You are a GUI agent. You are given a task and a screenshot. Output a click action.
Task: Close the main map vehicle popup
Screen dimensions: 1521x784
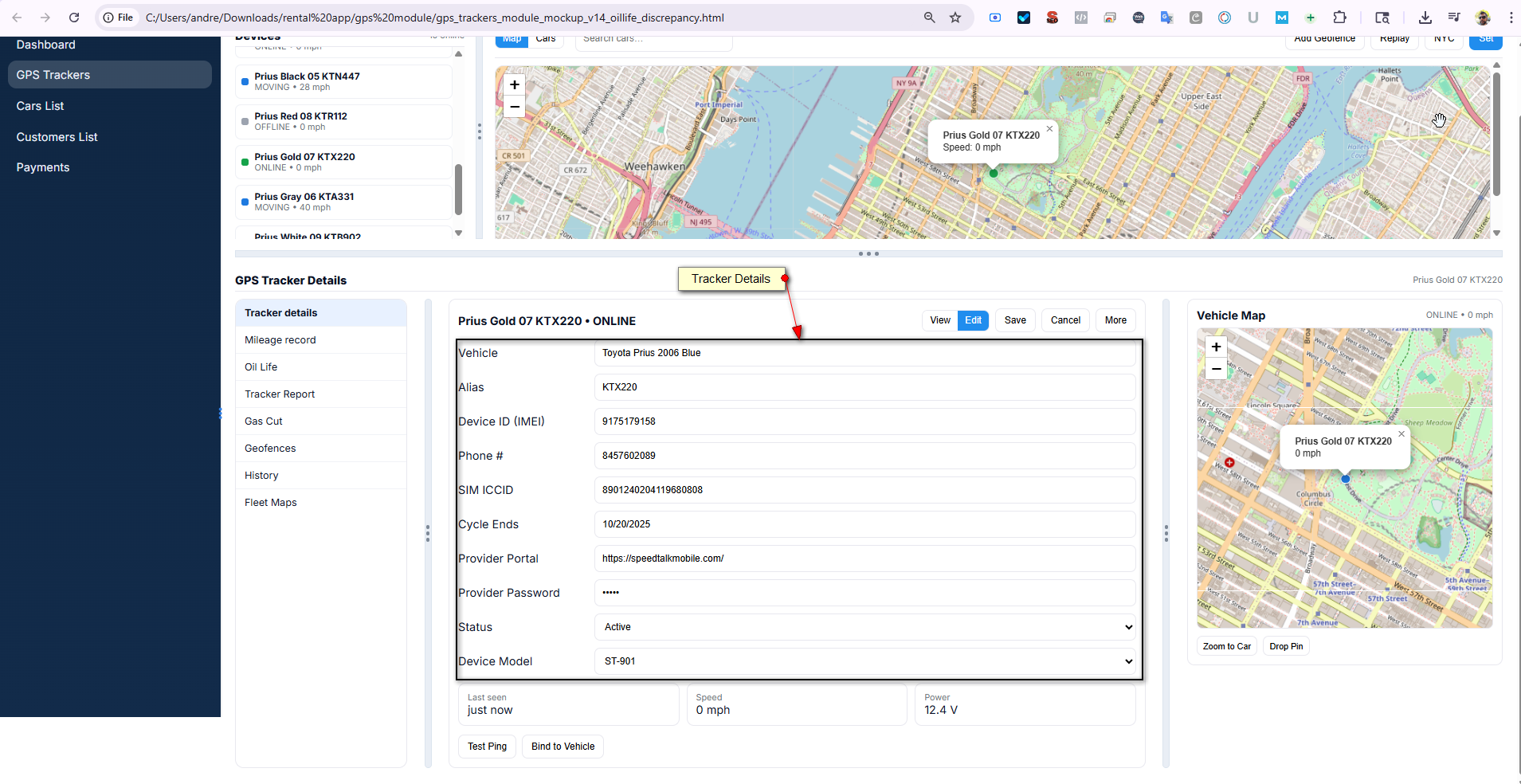click(1049, 129)
